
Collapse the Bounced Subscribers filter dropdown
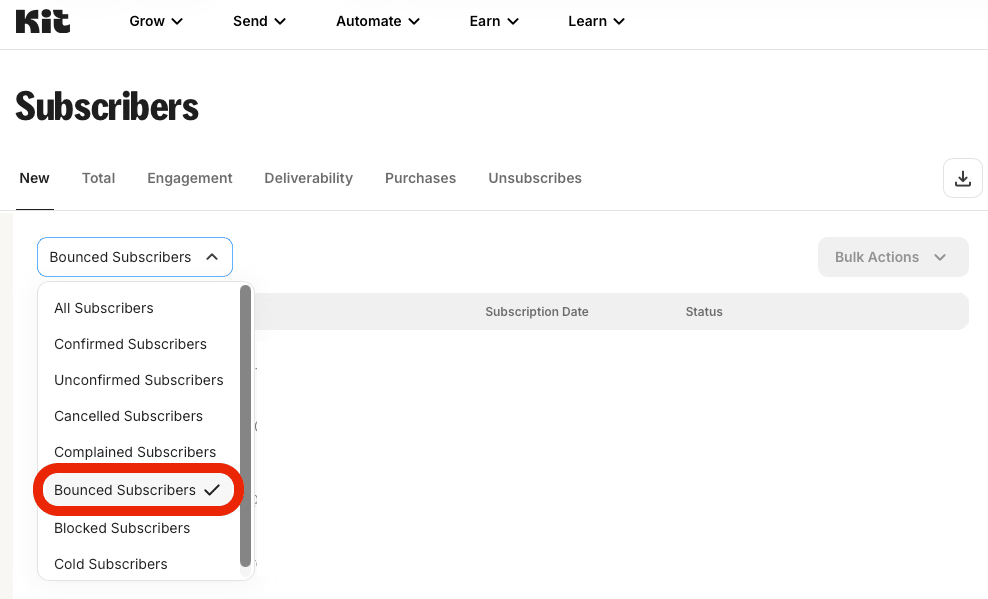click(134, 257)
